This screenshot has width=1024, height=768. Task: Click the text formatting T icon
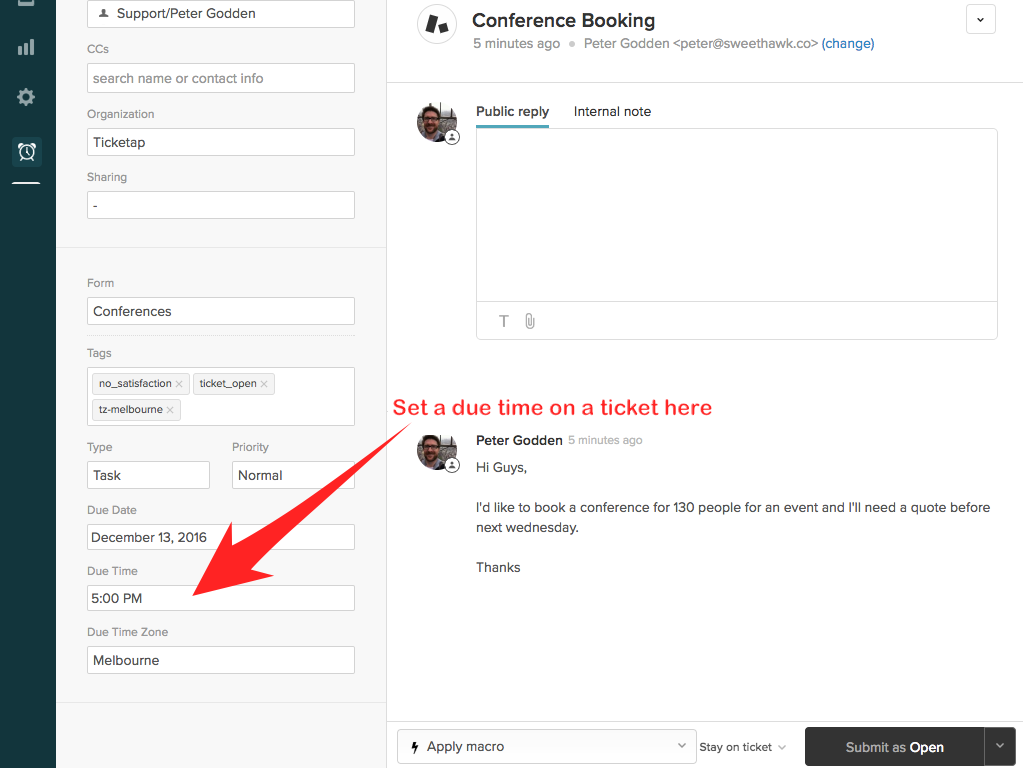pyautogui.click(x=504, y=321)
